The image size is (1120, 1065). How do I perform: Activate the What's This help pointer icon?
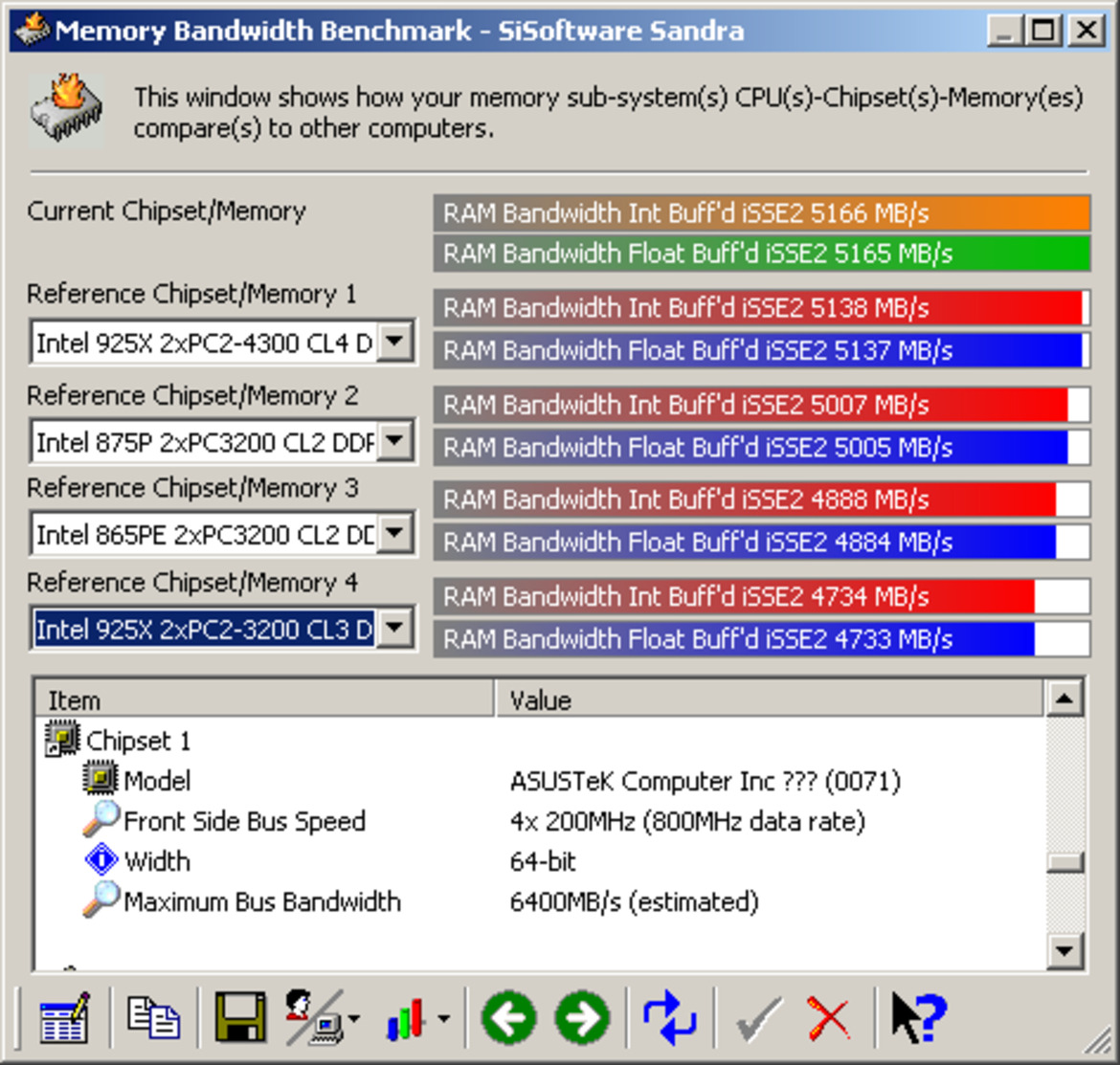(919, 1017)
